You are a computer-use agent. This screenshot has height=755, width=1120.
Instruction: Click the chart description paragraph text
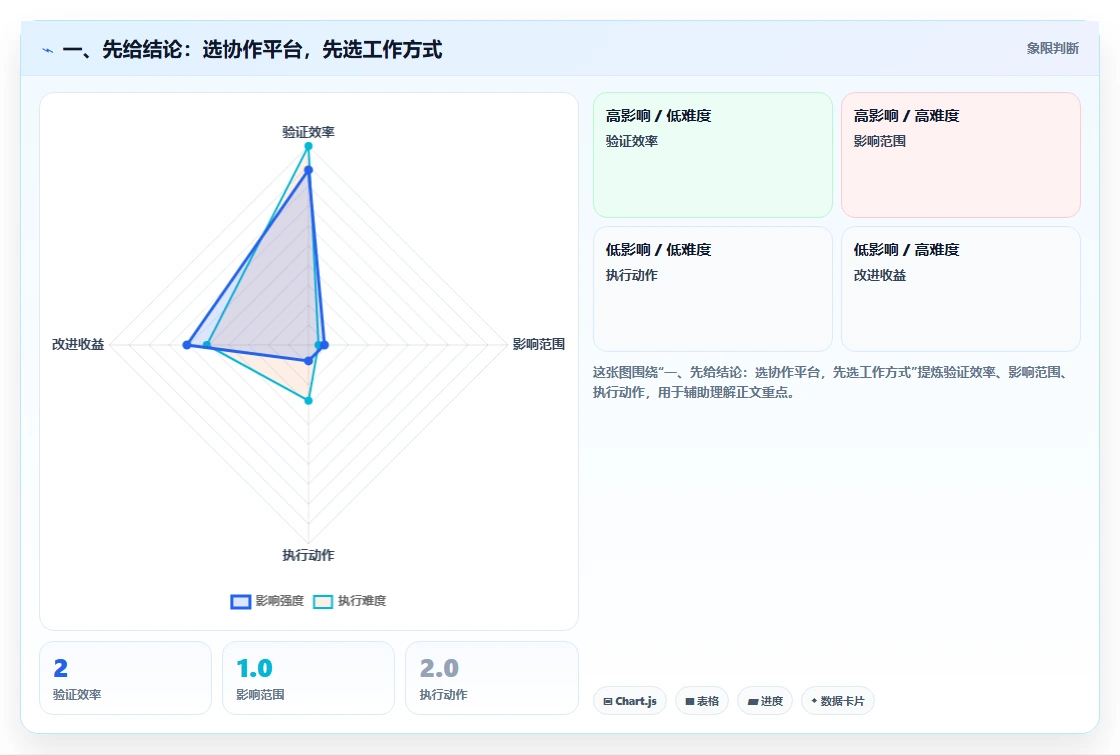831,382
